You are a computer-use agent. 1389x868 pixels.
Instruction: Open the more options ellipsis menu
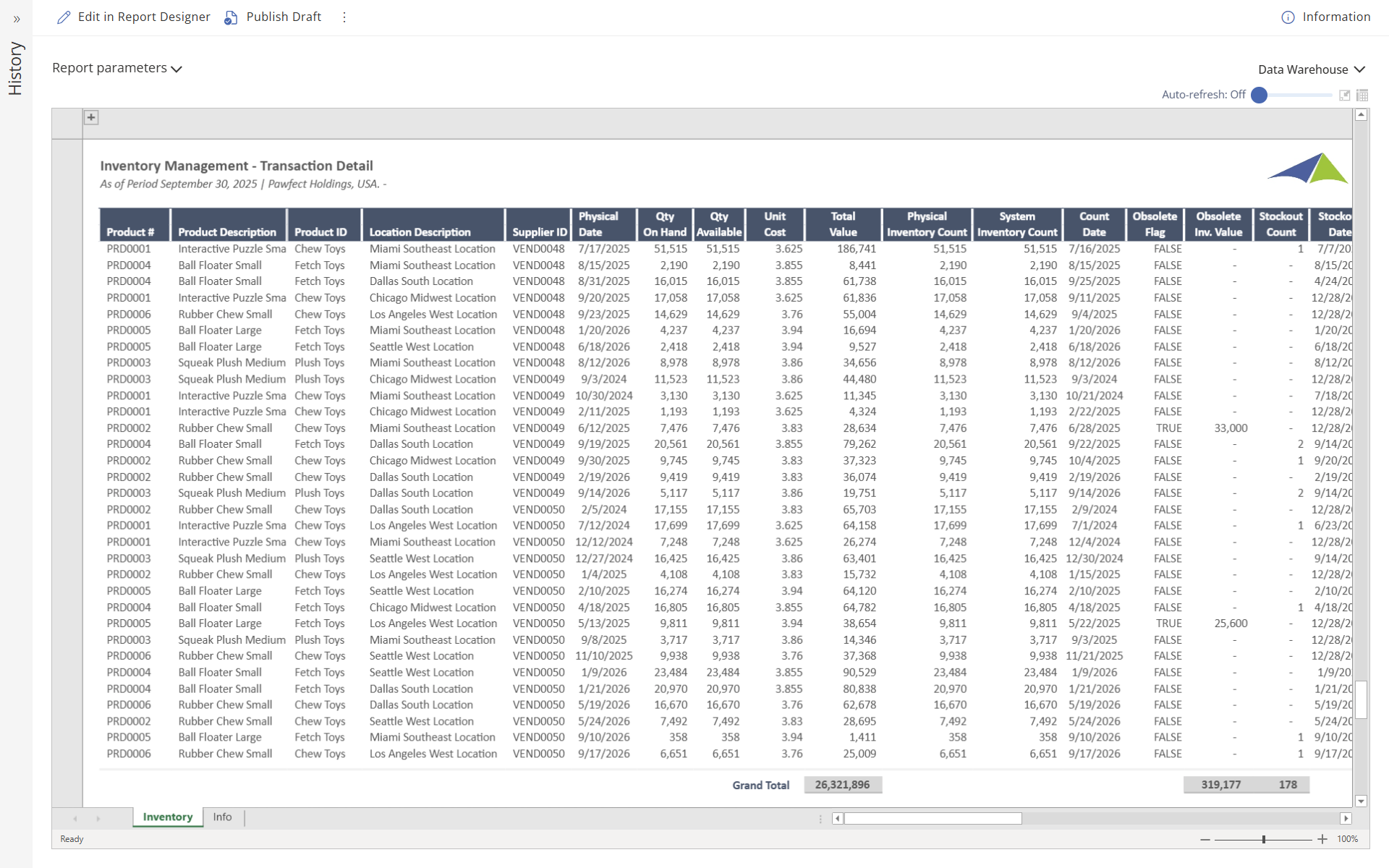[x=344, y=17]
